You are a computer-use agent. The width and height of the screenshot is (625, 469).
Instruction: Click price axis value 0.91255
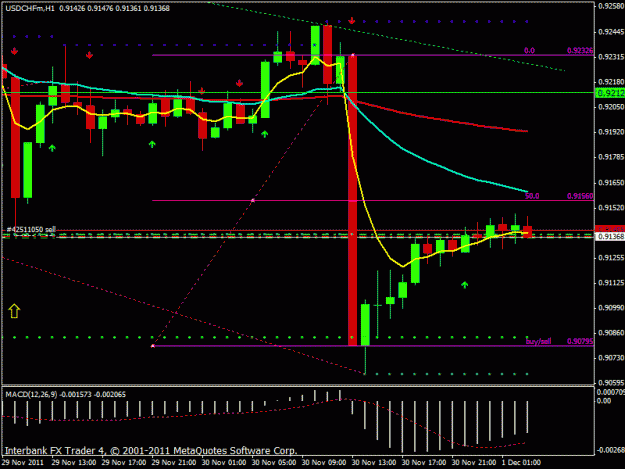611,258
